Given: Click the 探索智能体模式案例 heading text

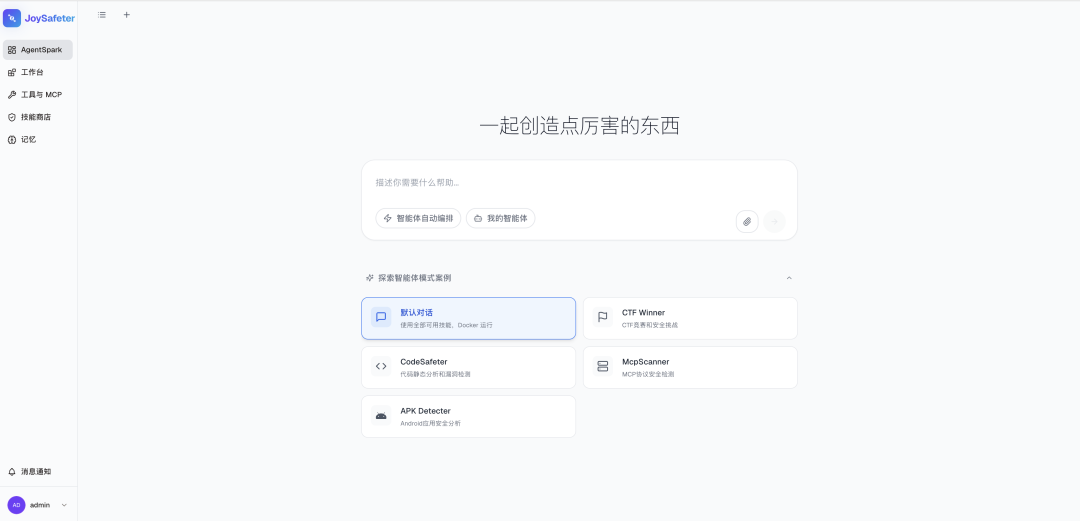Looking at the screenshot, I should [415, 278].
